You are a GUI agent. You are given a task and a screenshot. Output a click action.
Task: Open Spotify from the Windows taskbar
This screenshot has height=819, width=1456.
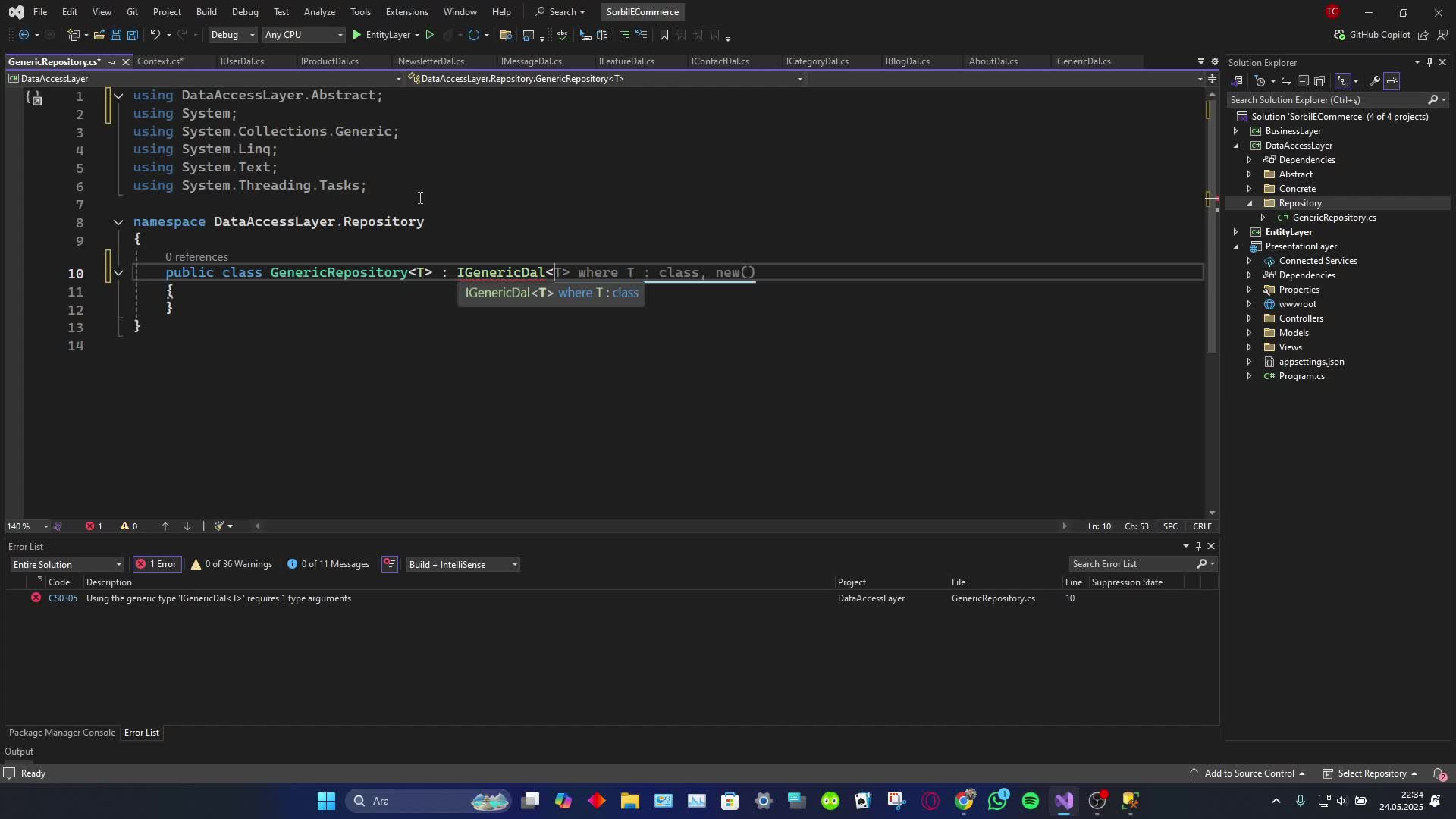click(1030, 801)
